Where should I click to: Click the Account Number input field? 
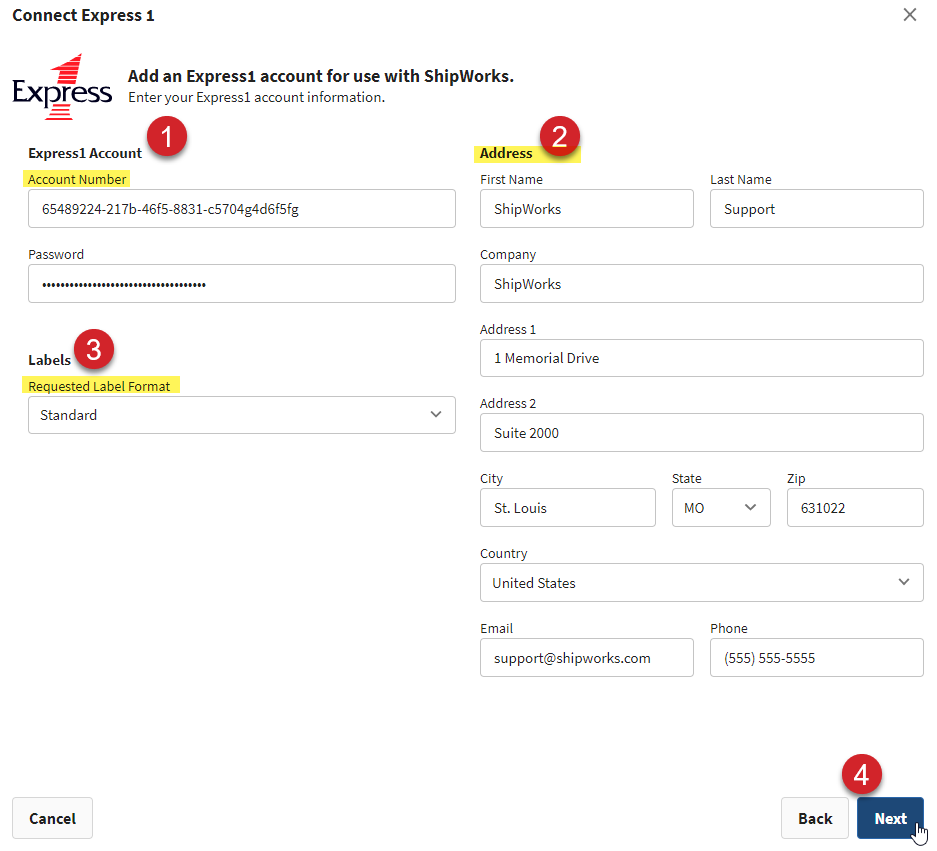(x=241, y=209)
